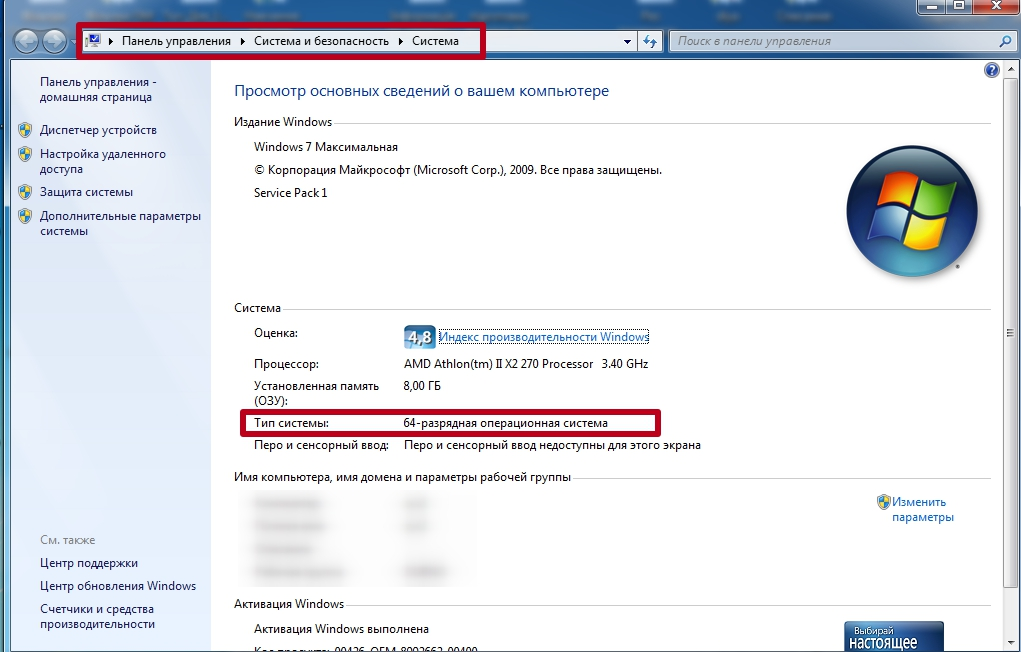Open Диспетчер устройств from the sidebar
Screen dimensions: 1021x652
[x=98, y=130]
